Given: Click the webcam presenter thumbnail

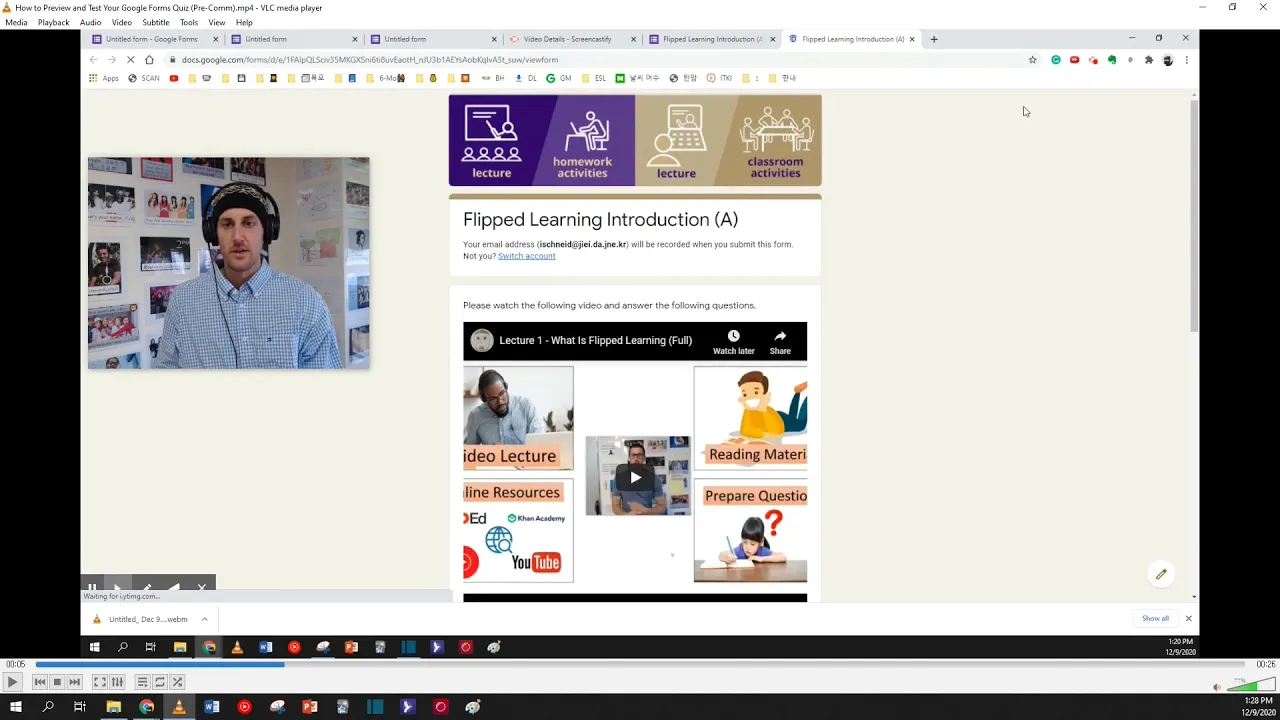Looking at the screenshot, I should [x=228, y=263].
